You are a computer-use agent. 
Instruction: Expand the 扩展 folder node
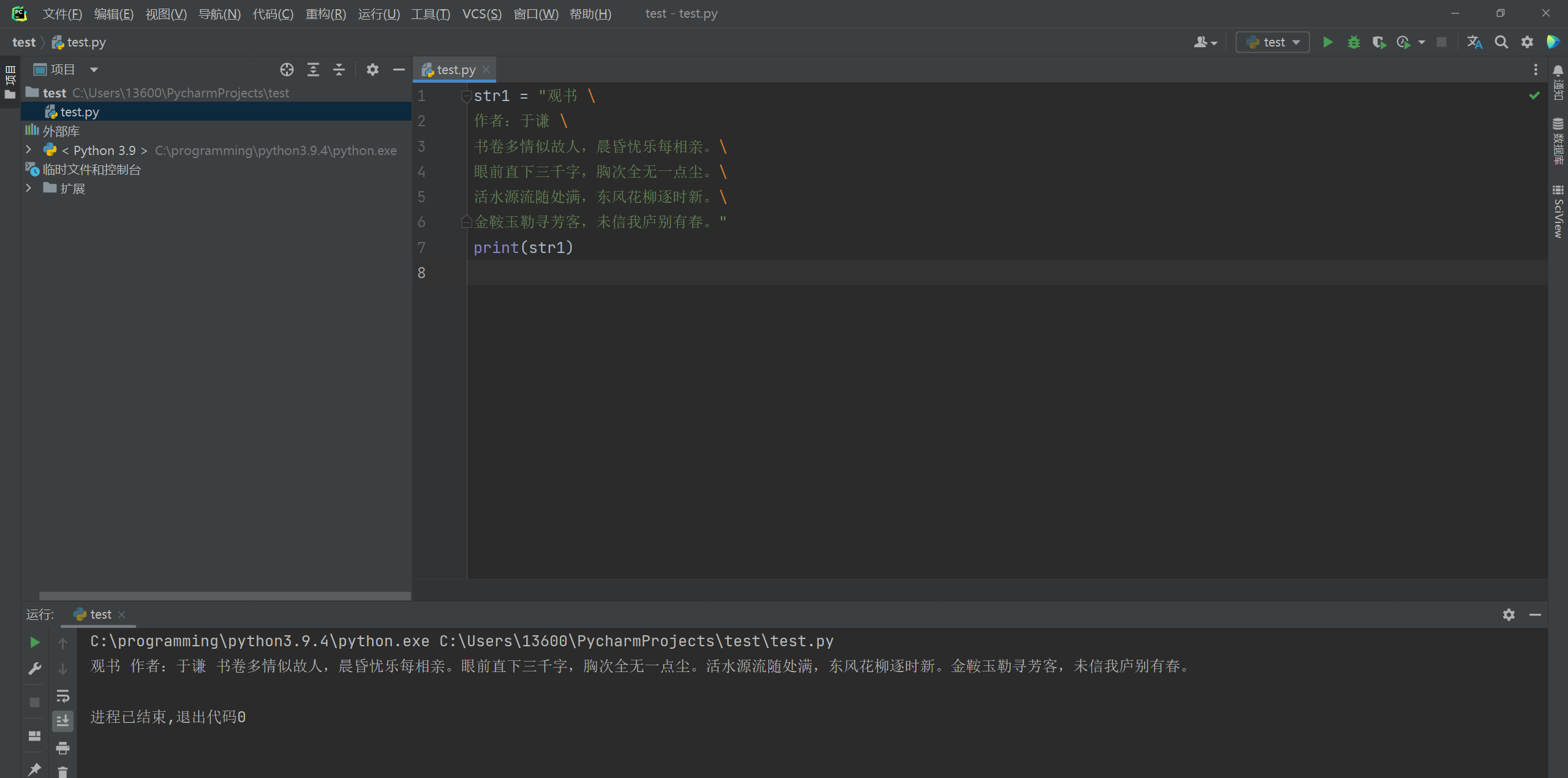click(x=28, y=188)
